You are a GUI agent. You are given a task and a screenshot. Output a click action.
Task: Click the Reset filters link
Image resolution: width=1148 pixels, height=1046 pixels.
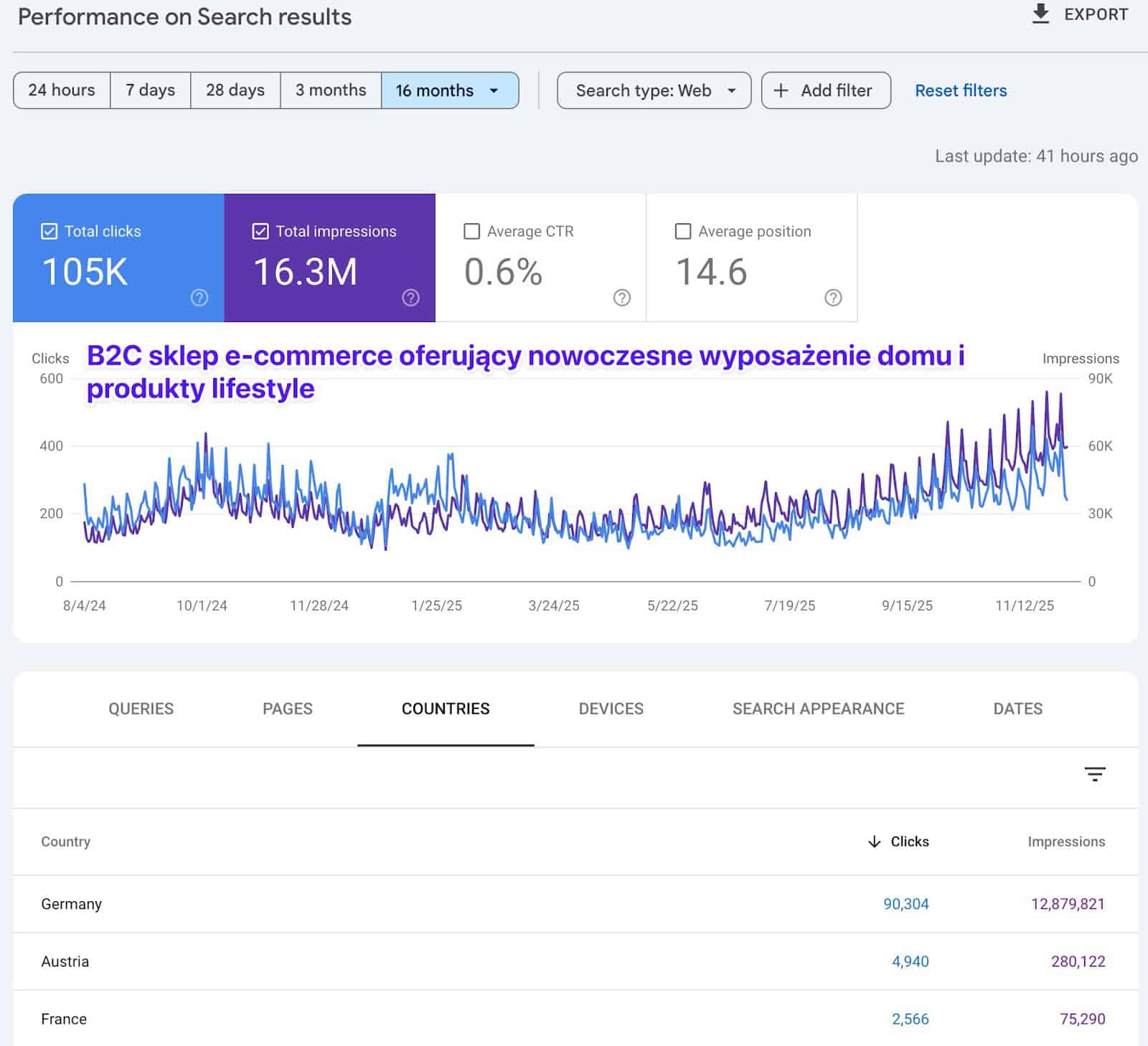pos(961,90)
